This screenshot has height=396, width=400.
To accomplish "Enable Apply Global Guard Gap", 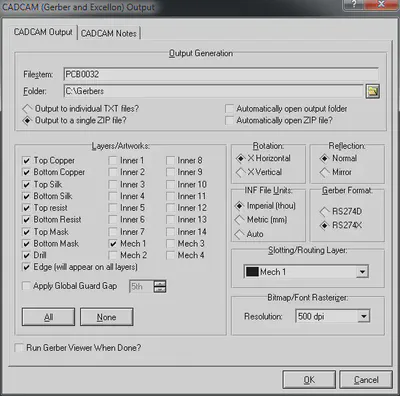I will pos(26,286).
